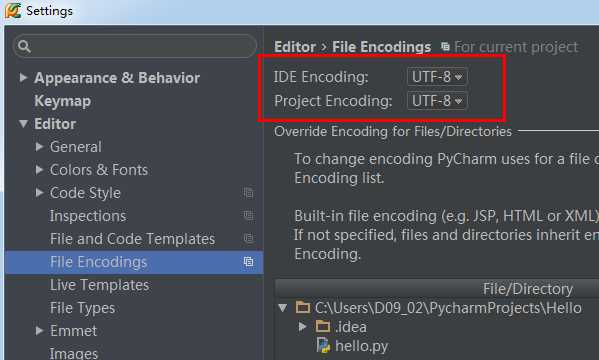Click project icon on File Encodings row
The image size is (599, 360).
tap(248, 262)
